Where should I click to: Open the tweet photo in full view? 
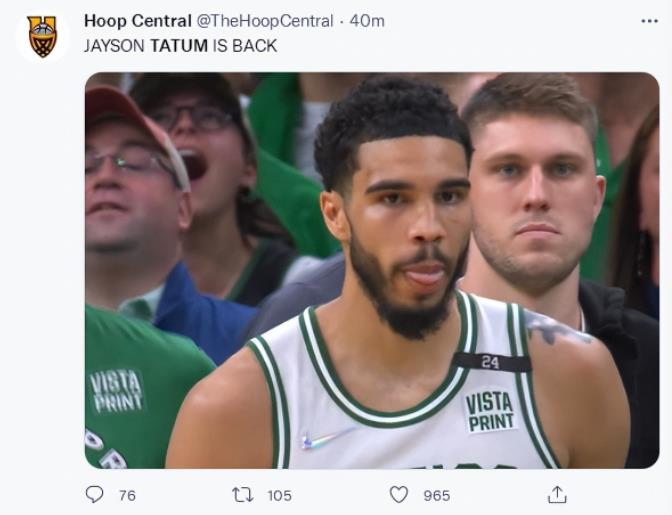(372, 270)
